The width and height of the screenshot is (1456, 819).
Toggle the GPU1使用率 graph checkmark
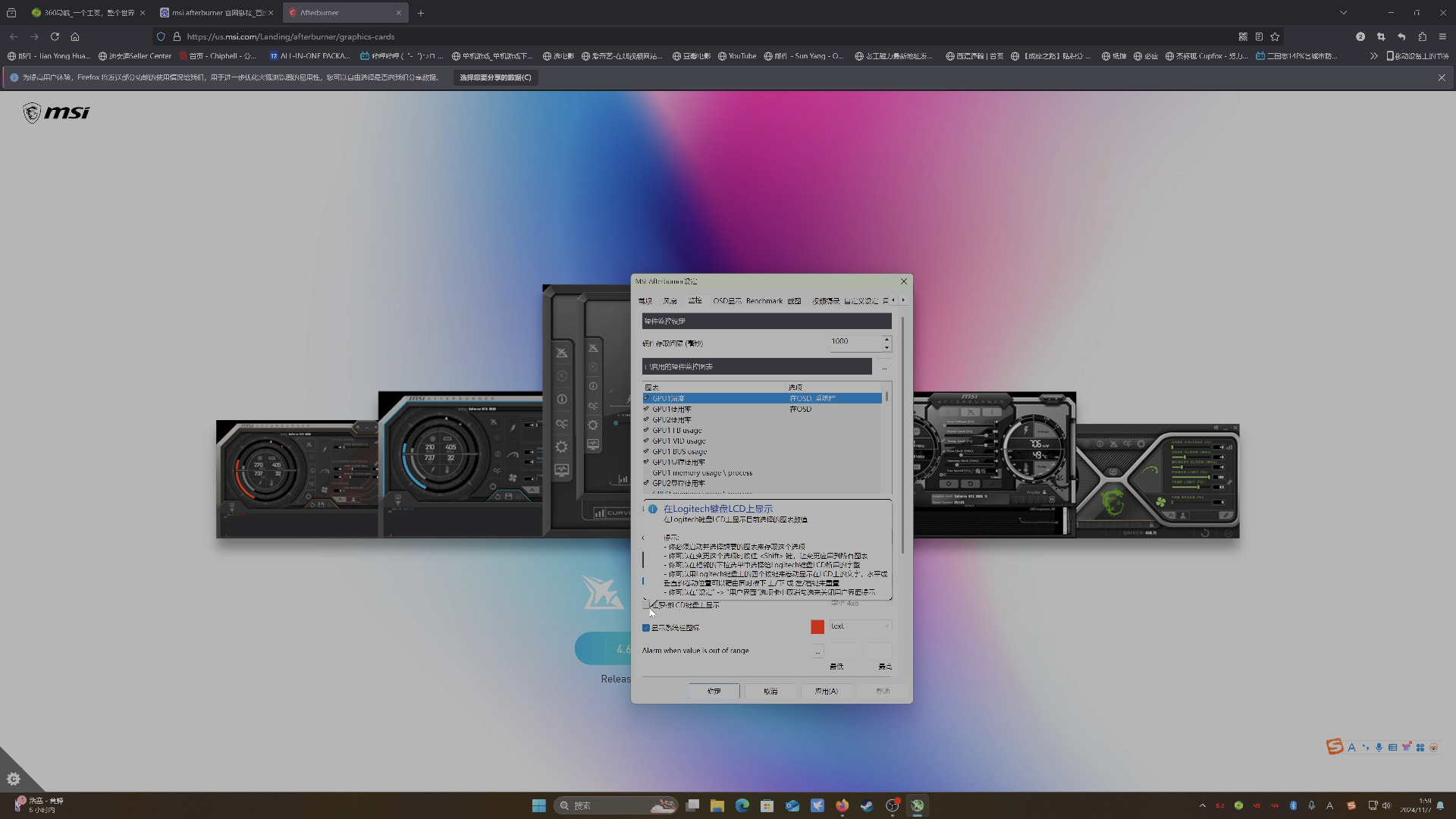(x=646, y=409)
